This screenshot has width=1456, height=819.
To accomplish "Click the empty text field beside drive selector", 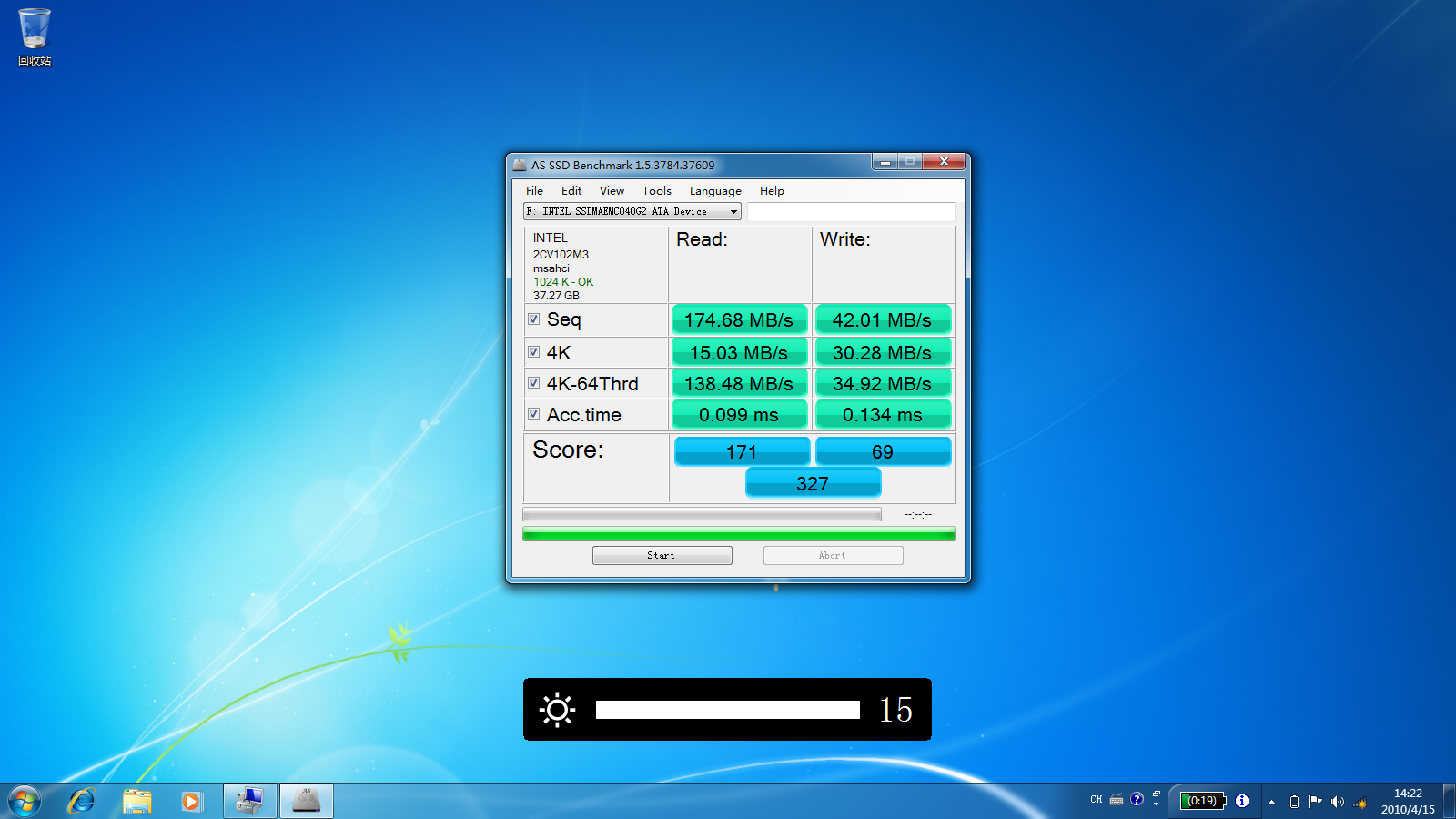I will (x=852, y=211).
